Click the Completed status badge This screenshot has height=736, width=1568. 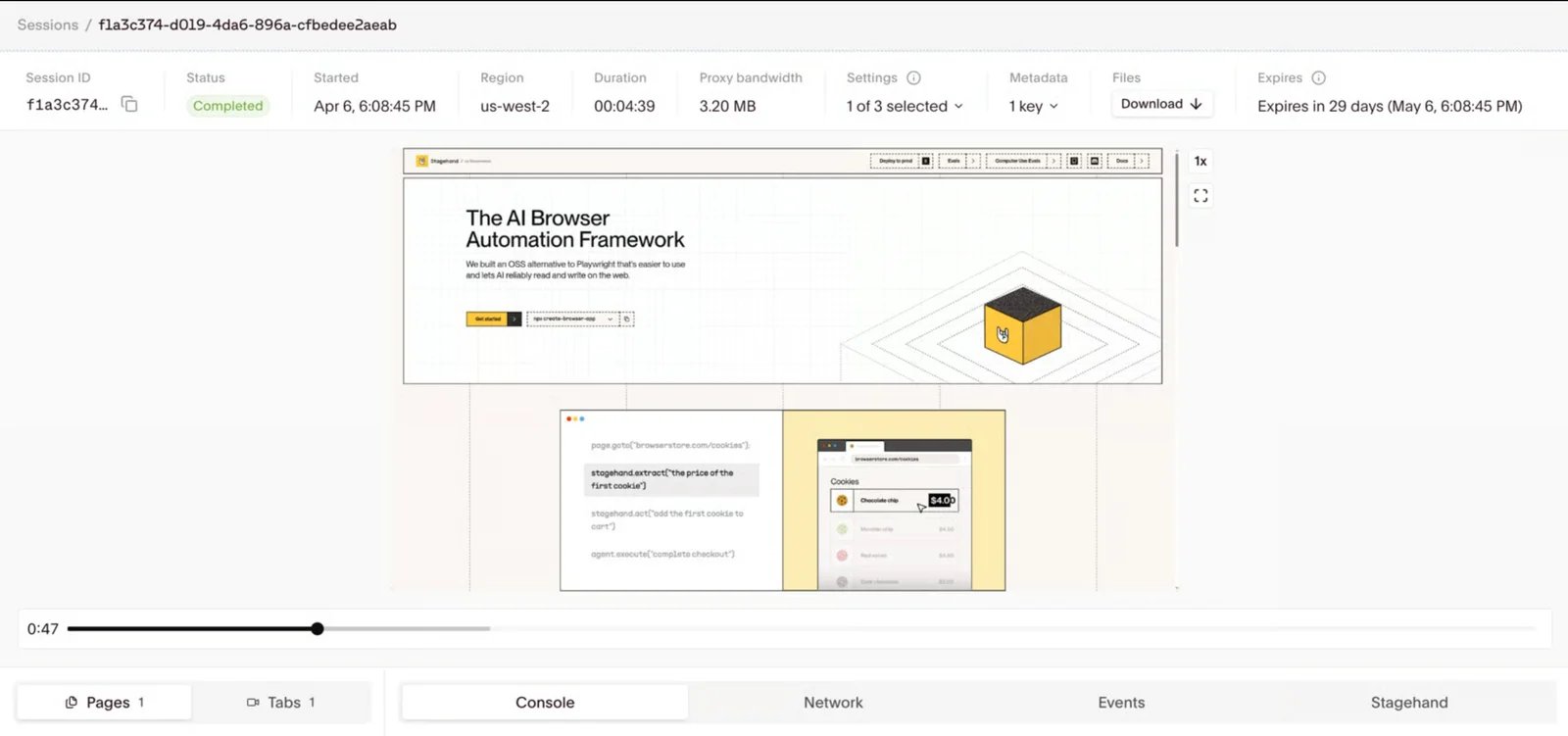point(227,106)
